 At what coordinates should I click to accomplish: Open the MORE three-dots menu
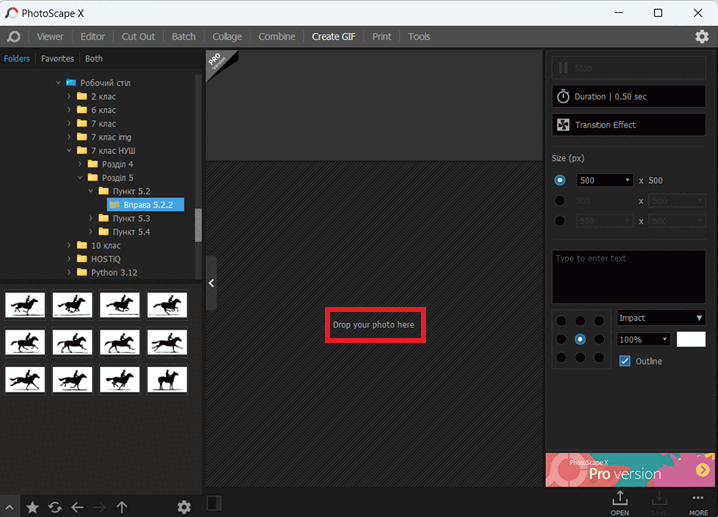pyautogui.click(x=698, y=503)
